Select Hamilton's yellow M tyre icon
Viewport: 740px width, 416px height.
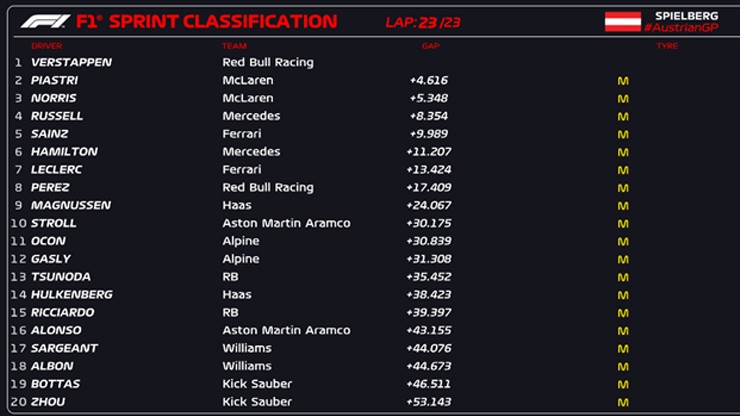point(623,152)
